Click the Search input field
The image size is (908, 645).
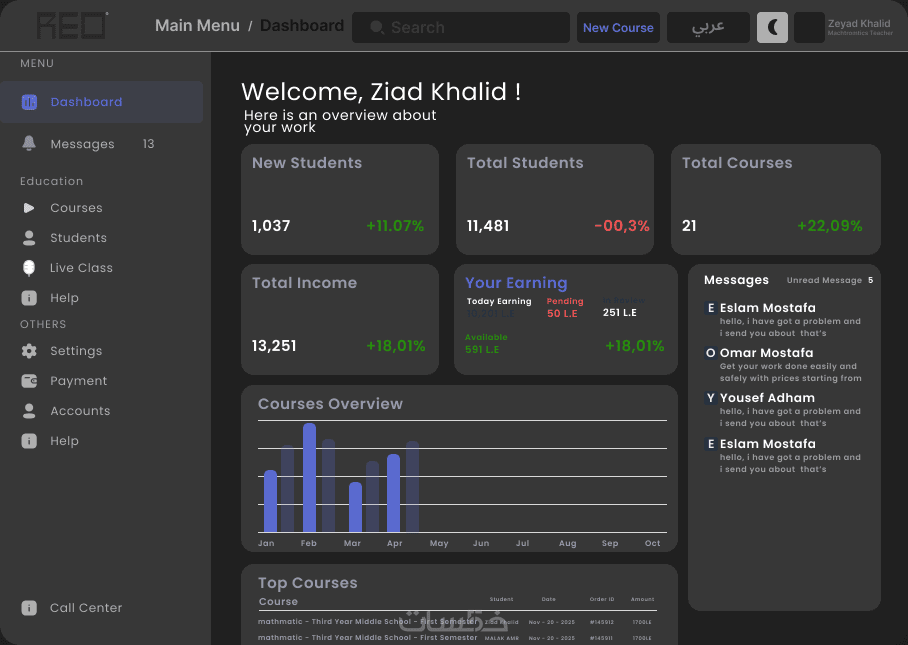tap(460, 27)
